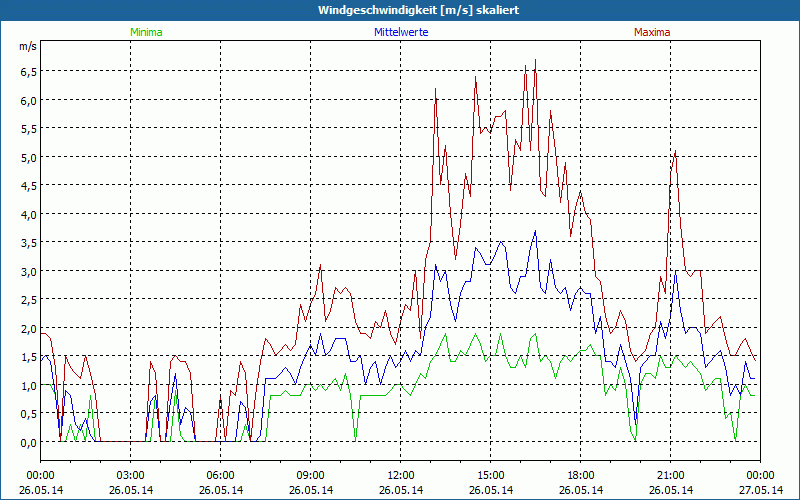Click the 4,0 y-axis value
This screenshot has height=500, width=800.
click(28, 215)
